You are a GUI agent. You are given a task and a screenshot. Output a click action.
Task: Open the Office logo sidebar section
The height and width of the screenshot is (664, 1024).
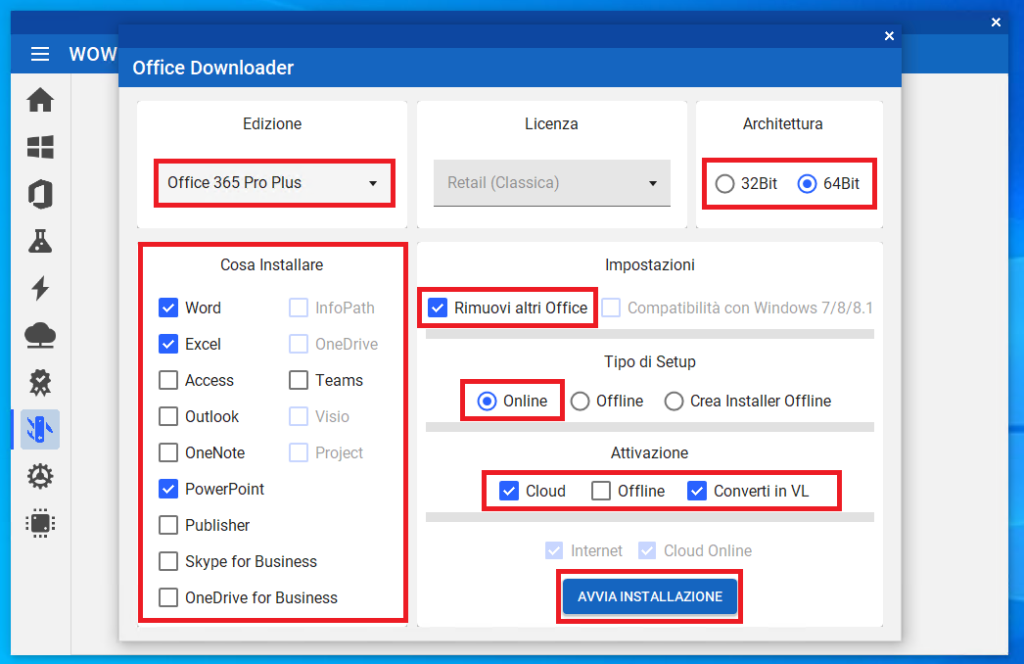point(40,194)
